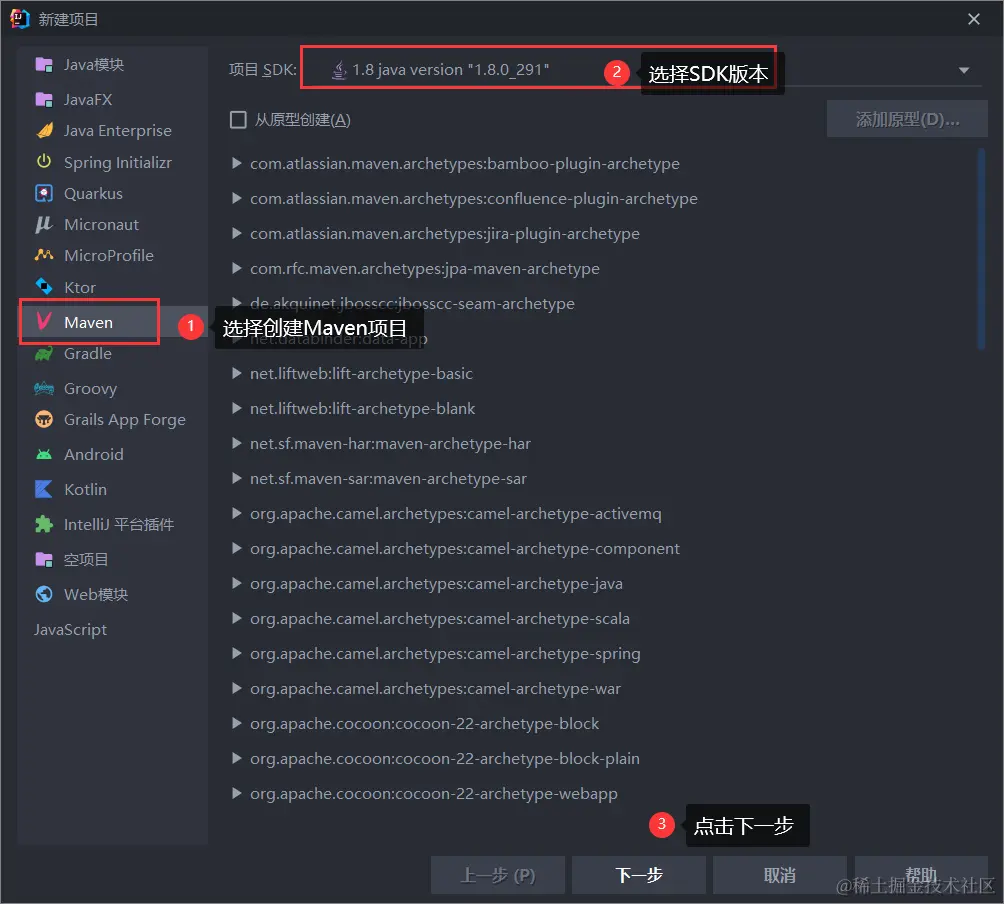This screenshot has height=904, width=1004.
Task: Click the 添加原型(D)... button
Action: click(x=907, y=119)
